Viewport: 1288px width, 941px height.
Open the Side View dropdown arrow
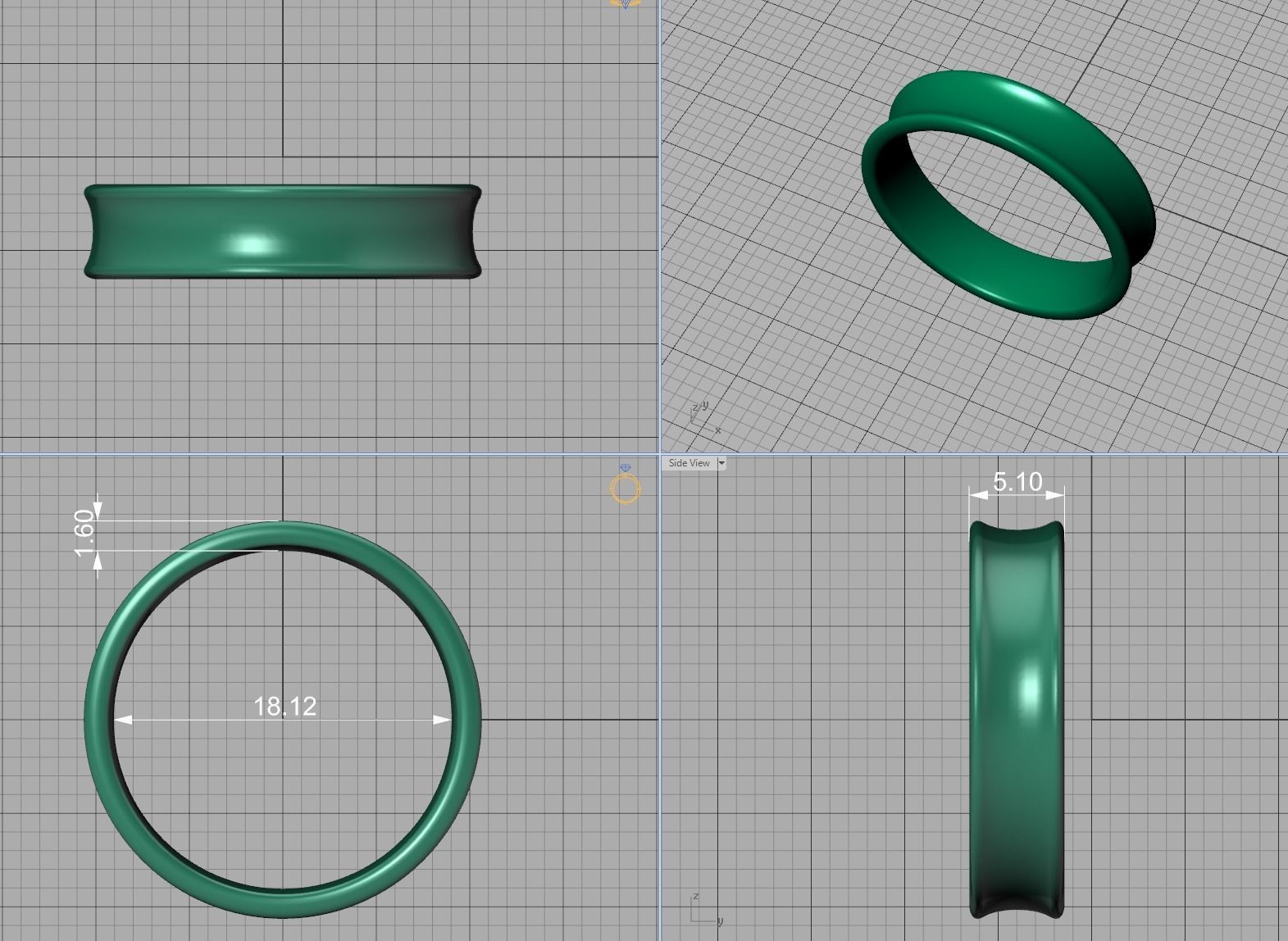tap(721, 463)
